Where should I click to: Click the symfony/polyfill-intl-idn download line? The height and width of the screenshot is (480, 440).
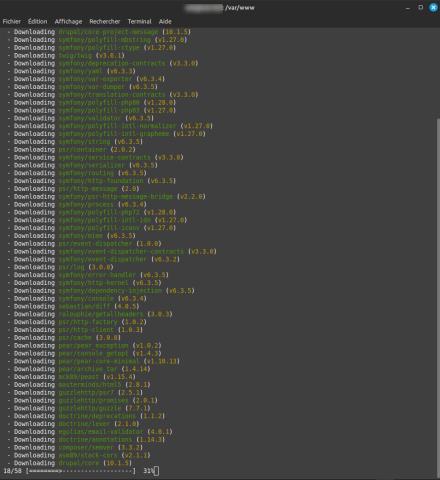97,220
